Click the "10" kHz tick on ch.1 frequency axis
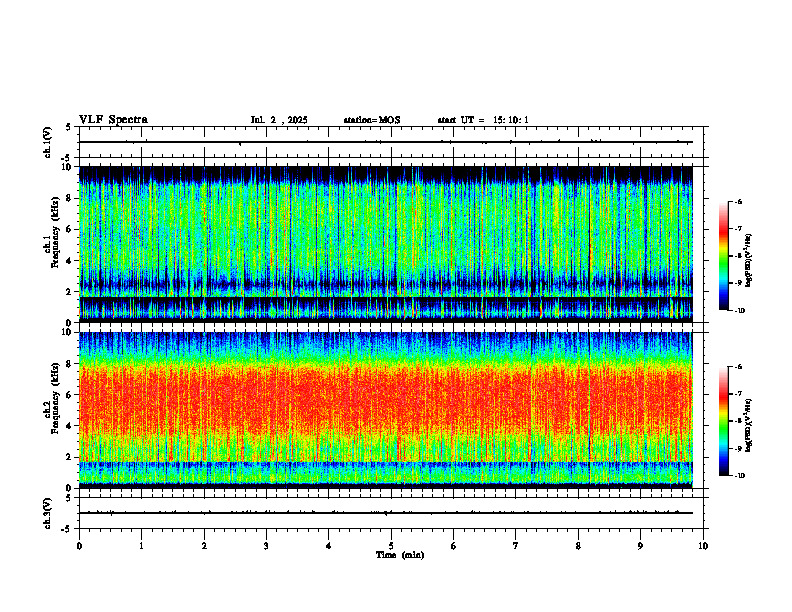The width and height of the screenshot is (792, 612). (69, 167)
